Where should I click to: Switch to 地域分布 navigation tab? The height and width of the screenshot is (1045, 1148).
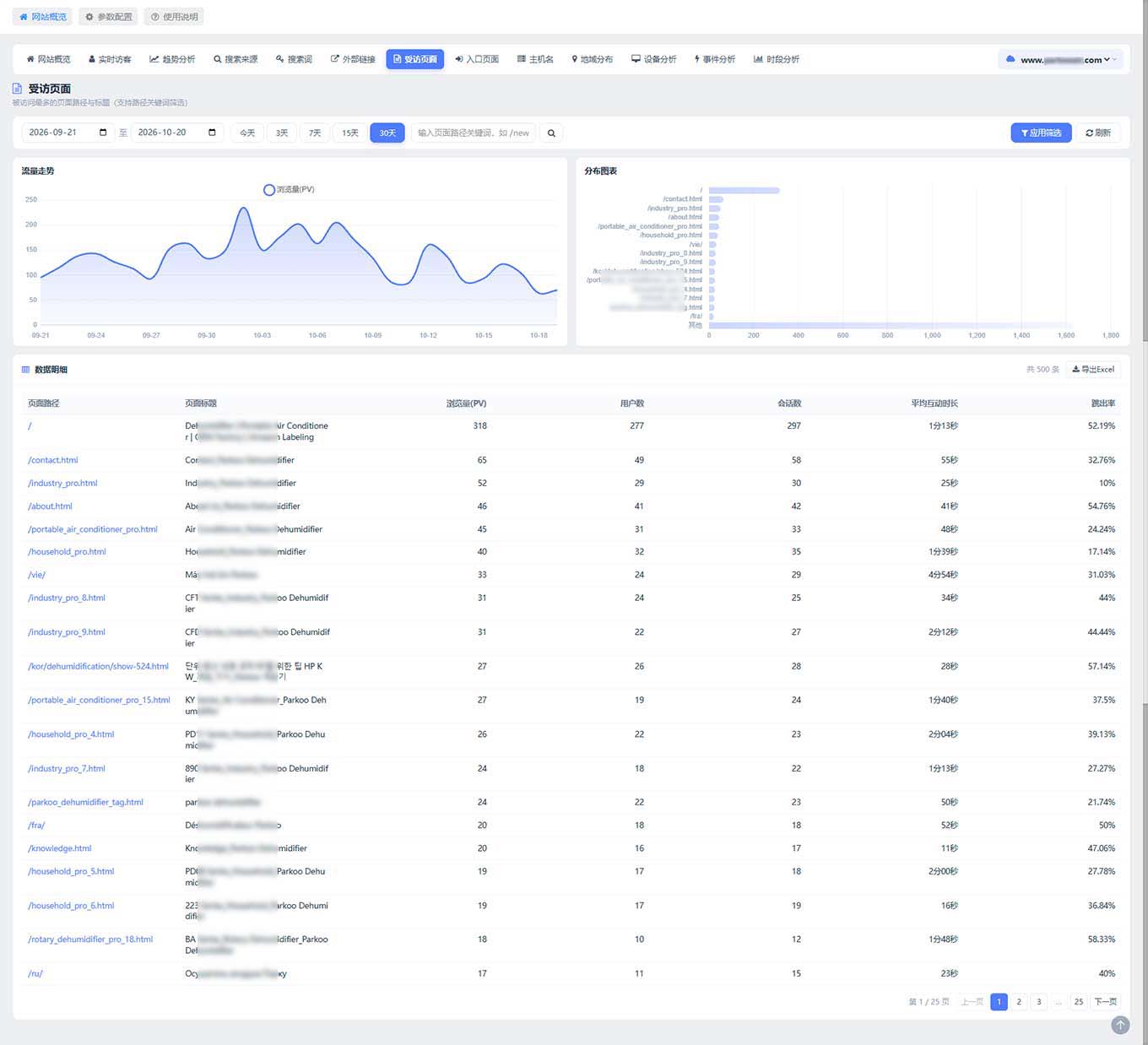pyautogui.click(x=592, y=59)
